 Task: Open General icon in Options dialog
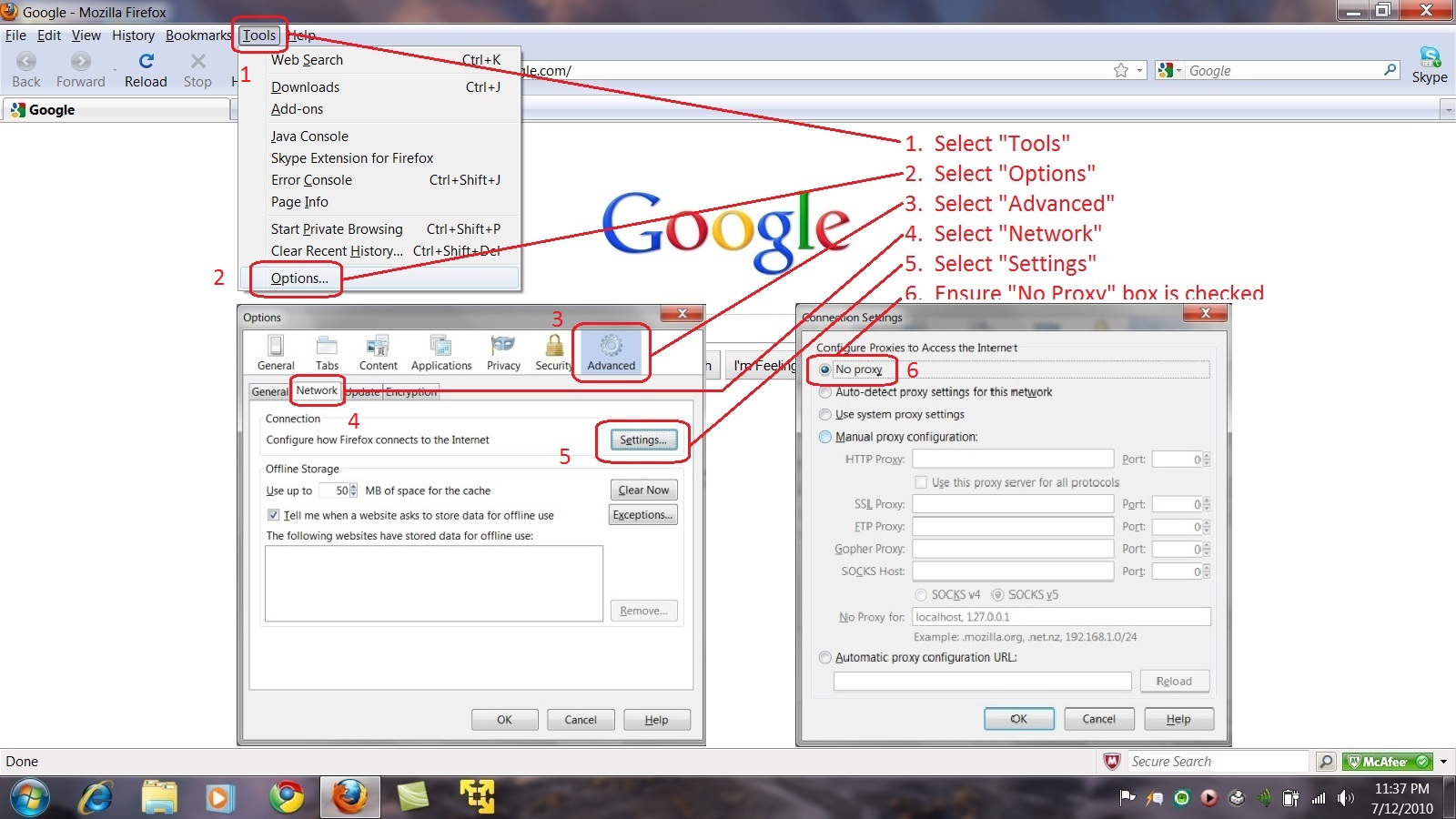point(276,346)
